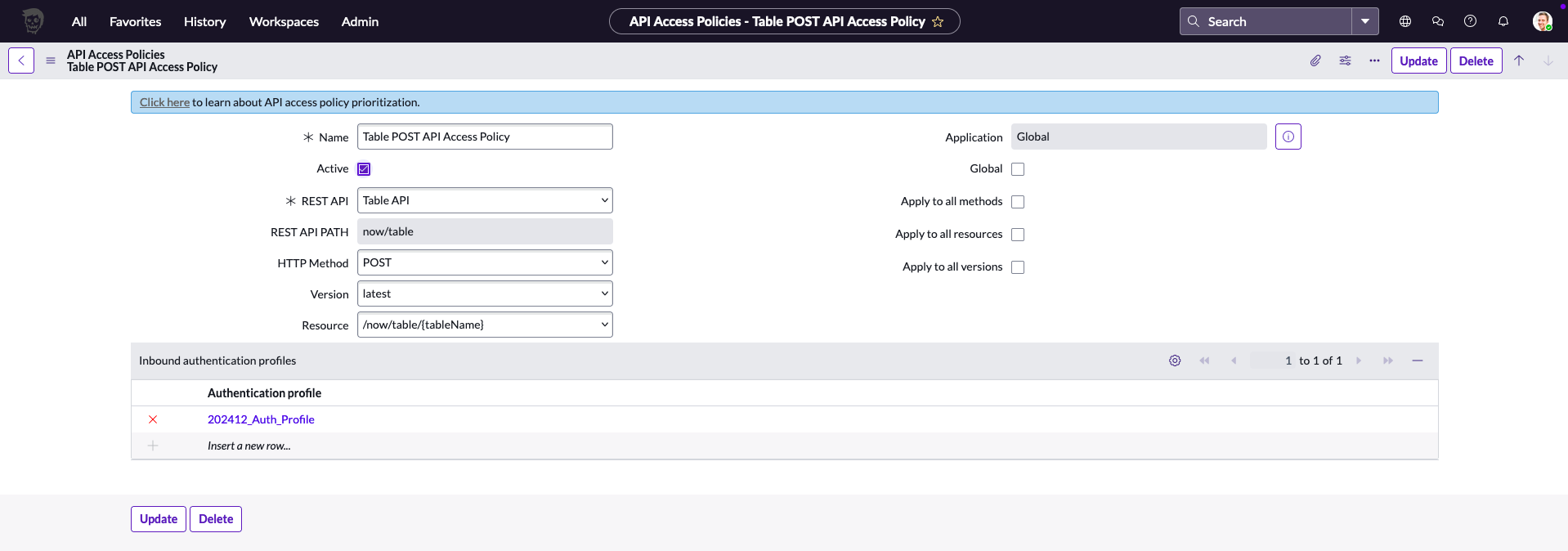Go back with the left chevron button
Viewport: 1568px width, 551px height.
(x=21, y=60)
